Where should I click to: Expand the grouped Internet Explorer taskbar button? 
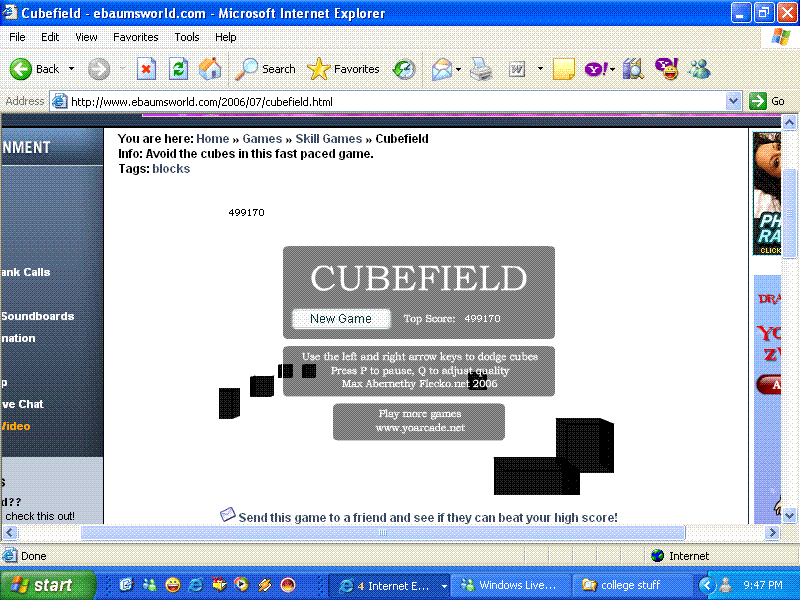pos(390,585)
